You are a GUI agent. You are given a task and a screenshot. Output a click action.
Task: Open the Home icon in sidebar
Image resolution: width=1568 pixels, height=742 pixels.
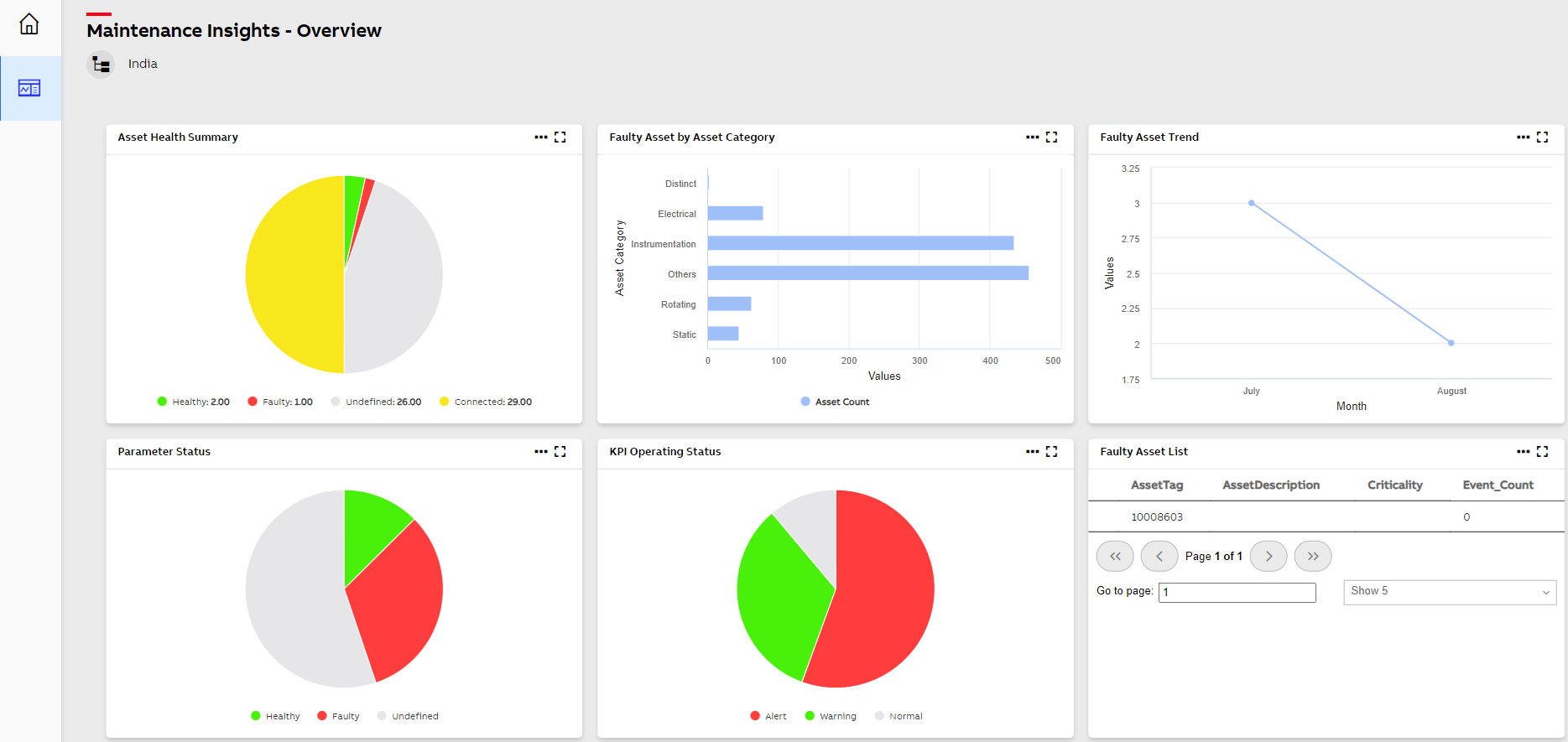29,24
